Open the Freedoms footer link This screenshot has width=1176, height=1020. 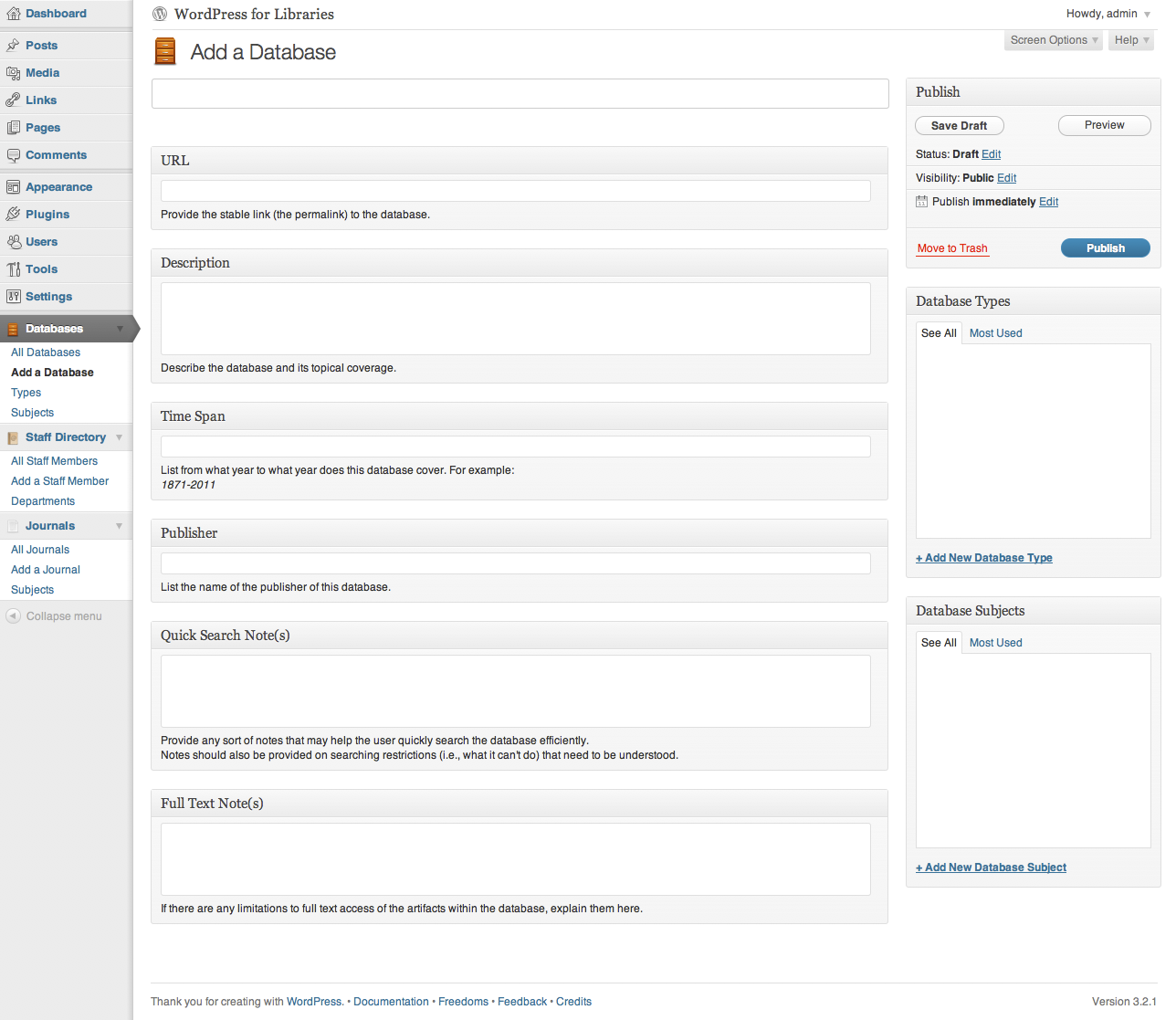(x=463, y=1002)
